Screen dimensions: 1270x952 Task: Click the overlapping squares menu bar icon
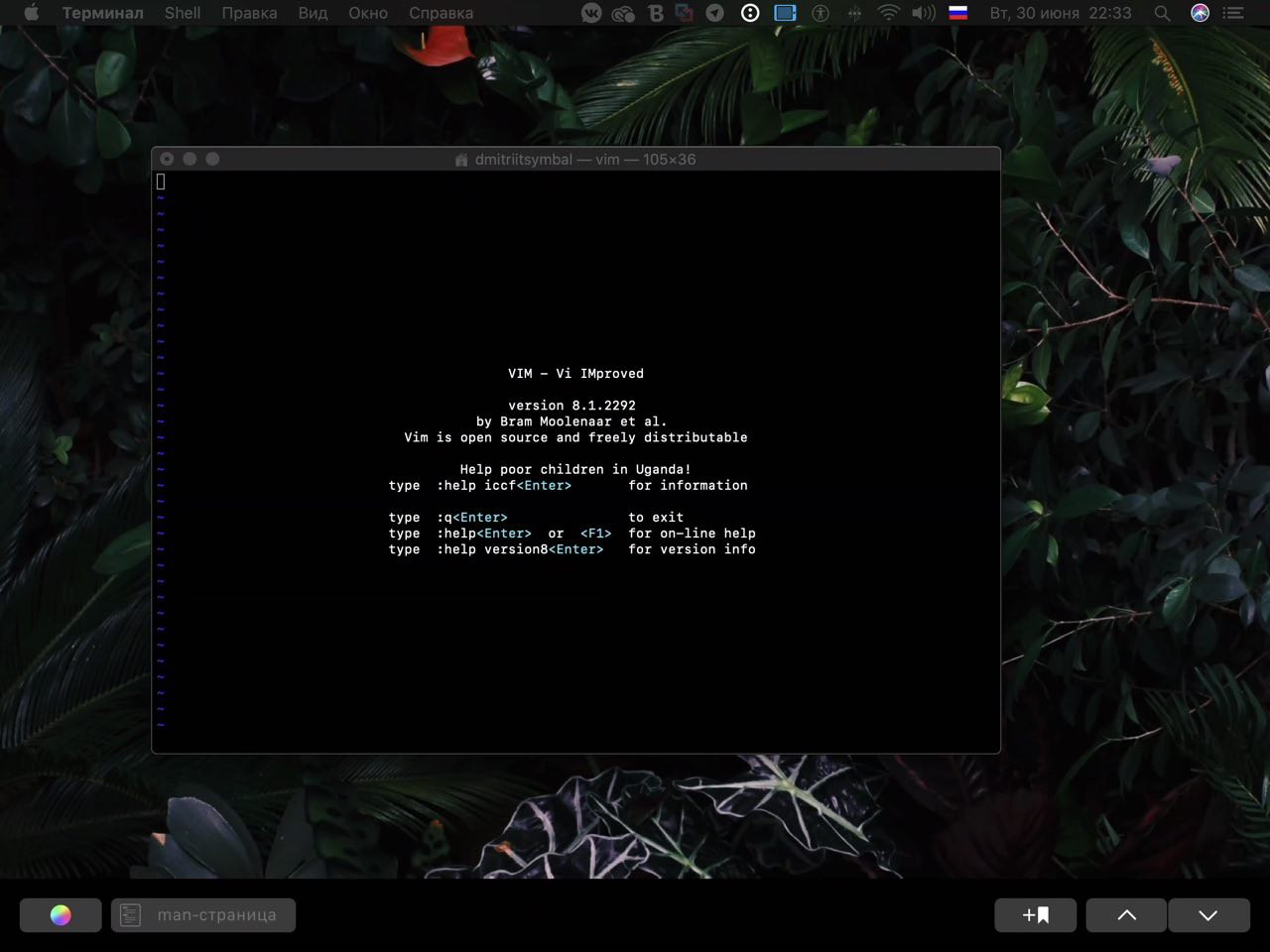pos(684,13)
